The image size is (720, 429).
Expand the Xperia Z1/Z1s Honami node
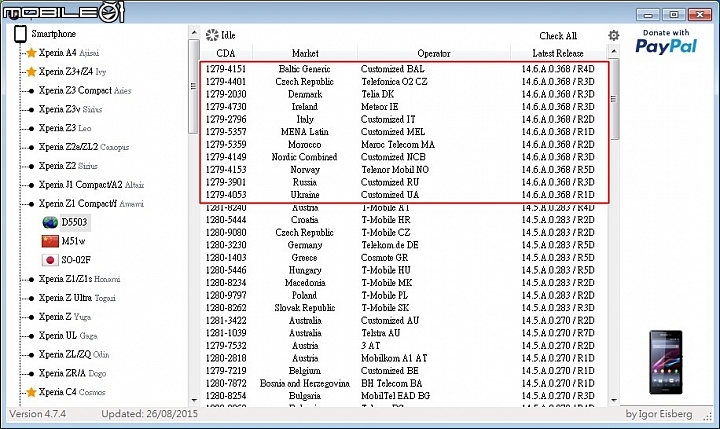click(31, 279)
